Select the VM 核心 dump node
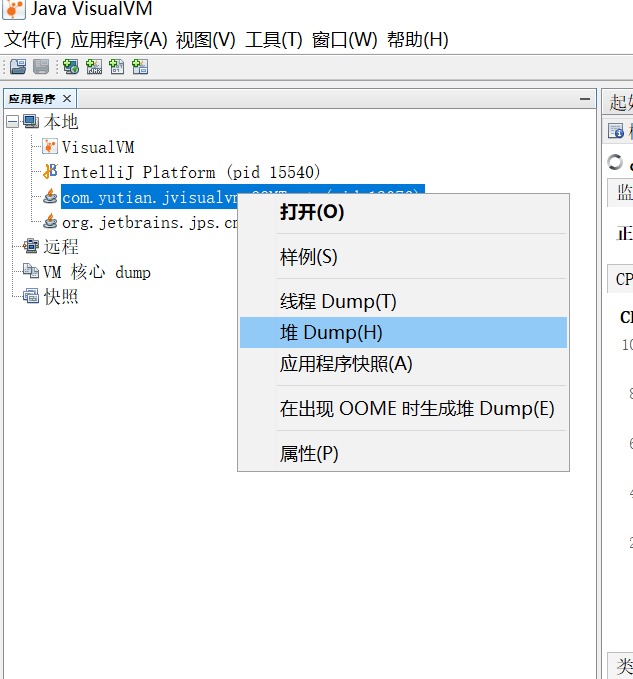 coord(96,272)
